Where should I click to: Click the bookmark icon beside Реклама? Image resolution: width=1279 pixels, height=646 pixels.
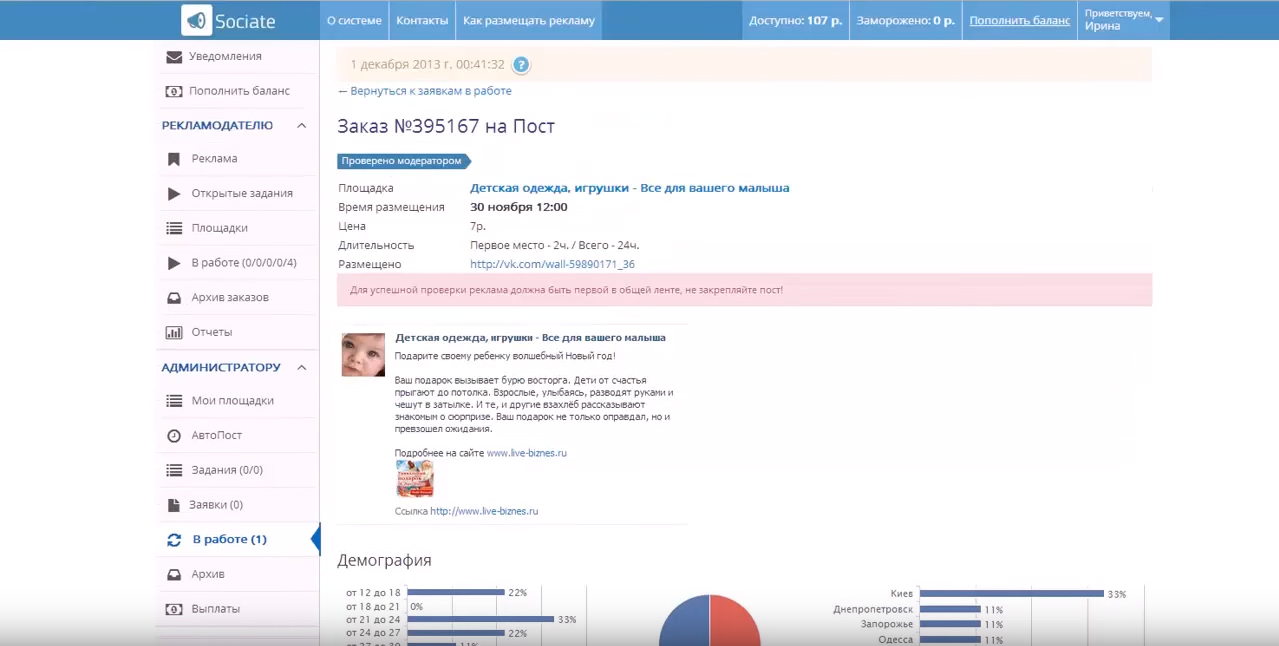coord(173,159)
